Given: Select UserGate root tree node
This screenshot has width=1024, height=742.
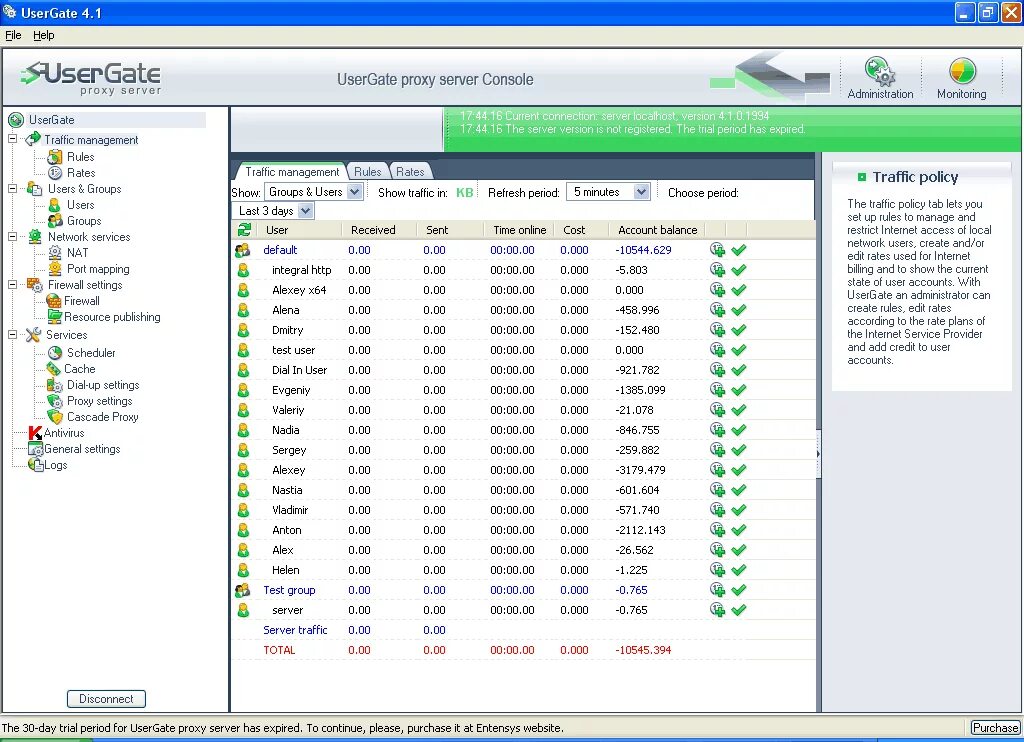Looking at the screenshot, I should click(x=51, y=120).
